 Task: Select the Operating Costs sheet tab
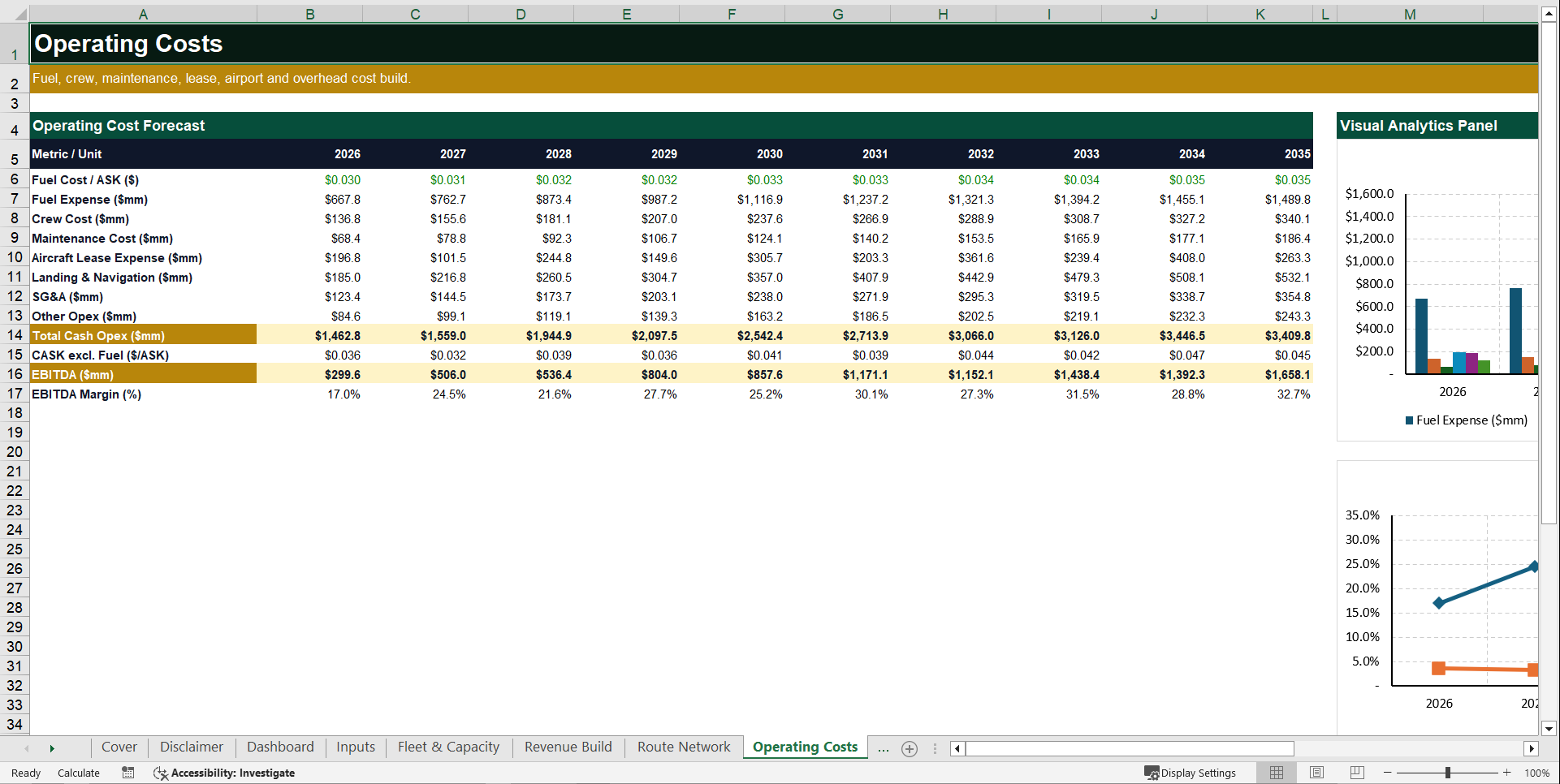(805, 747)
